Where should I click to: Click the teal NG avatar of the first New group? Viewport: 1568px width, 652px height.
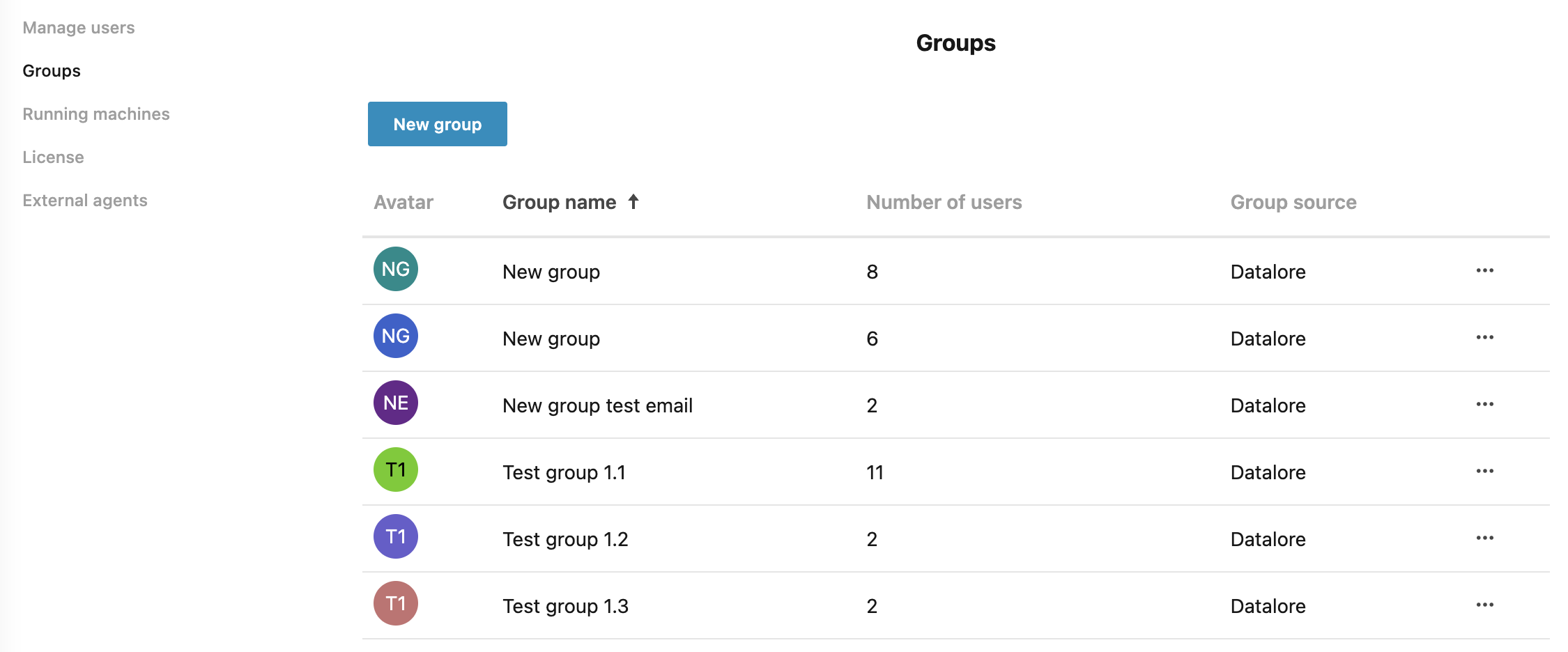(395, 270)
